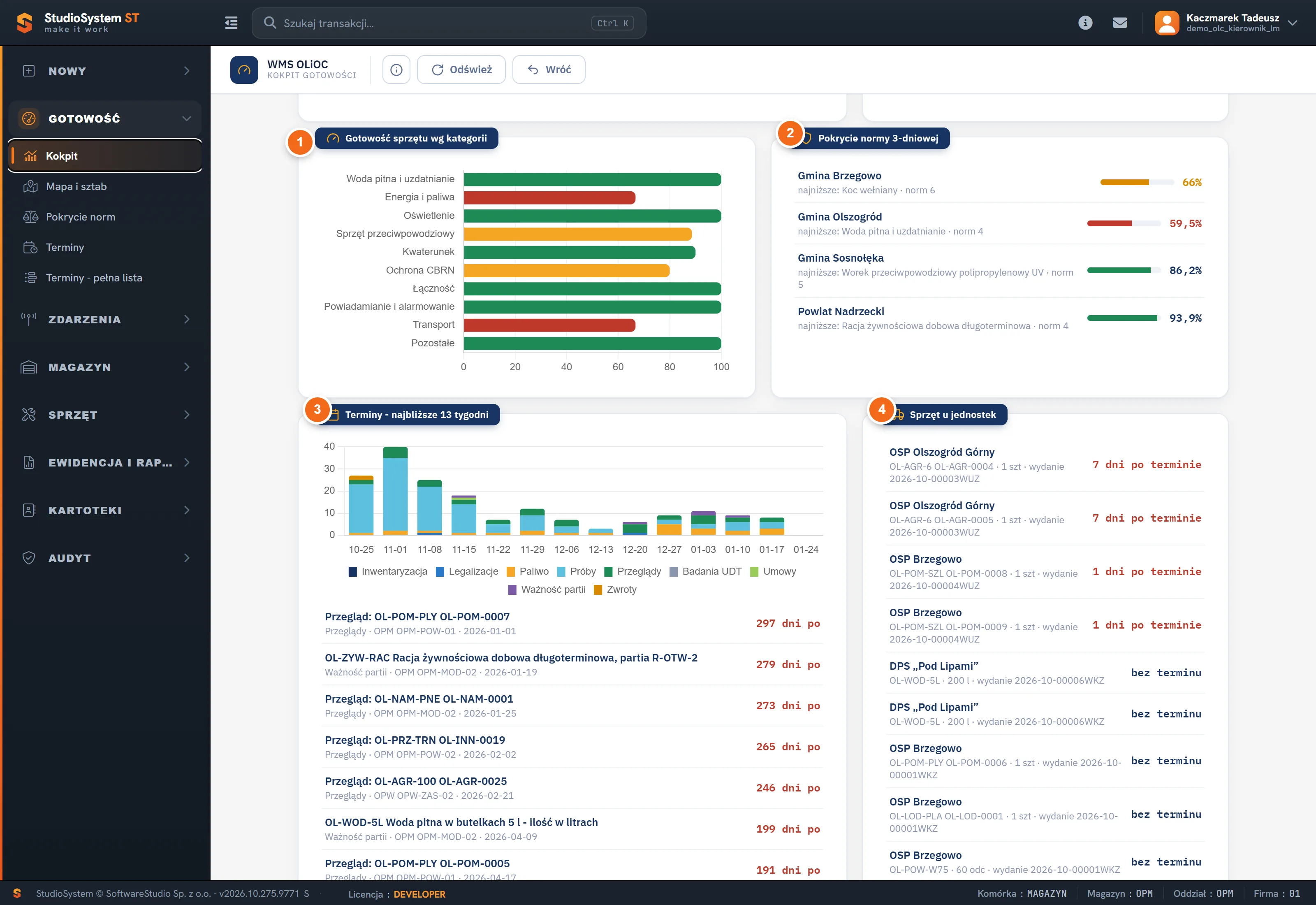Image resolution: width=1316 pixels, height=905 pixels.
Task: Click the circled info button beside Odśwież
Action: (x=396, y=70)
